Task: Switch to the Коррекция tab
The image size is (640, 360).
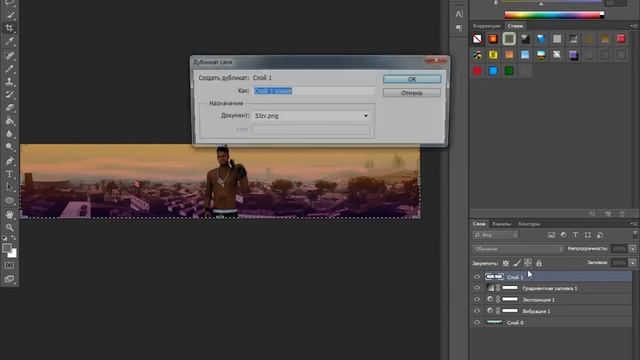Action: coord(487,26)
